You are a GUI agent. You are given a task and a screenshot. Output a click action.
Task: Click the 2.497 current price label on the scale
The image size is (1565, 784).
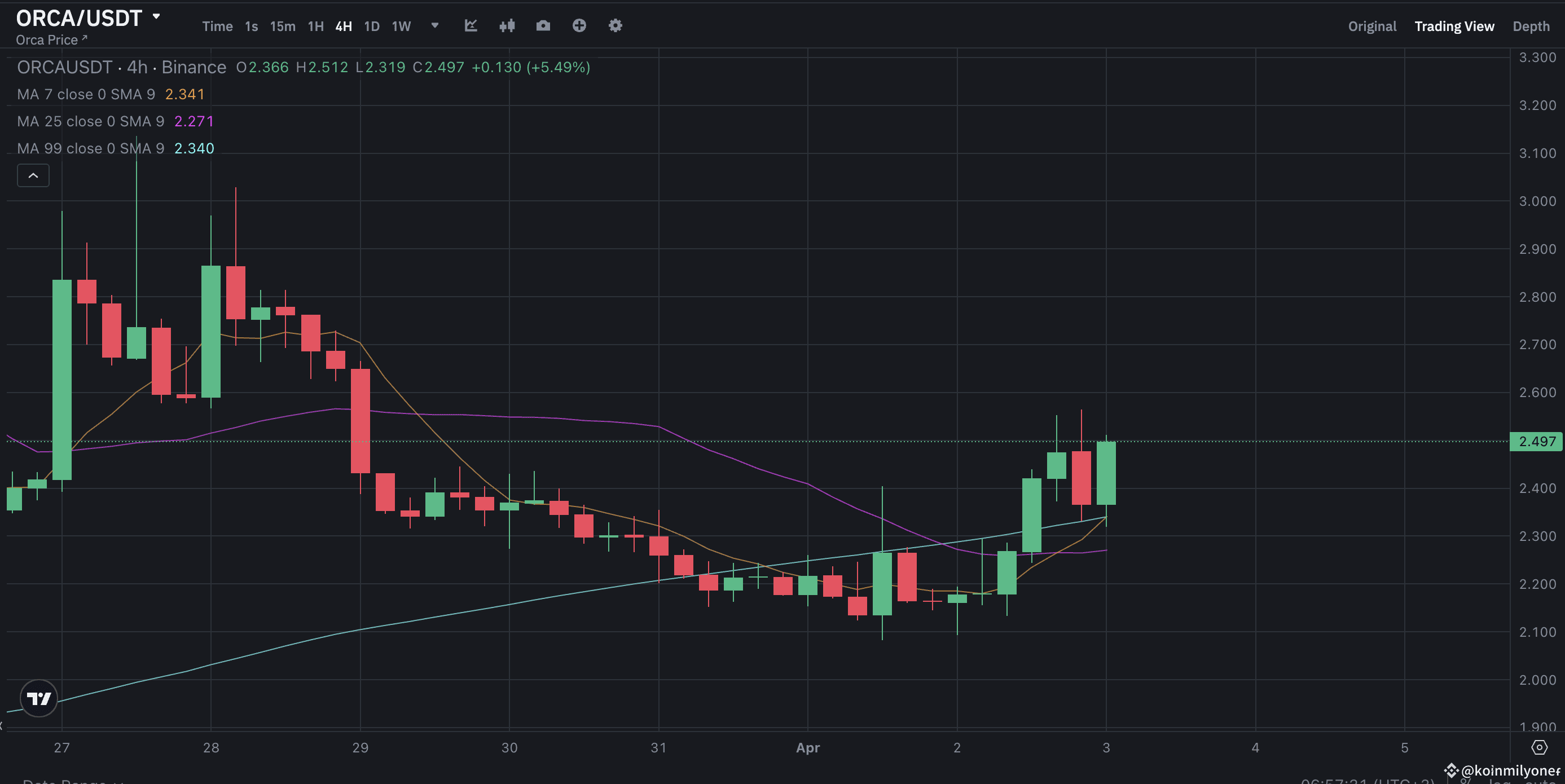point(1536,442)
